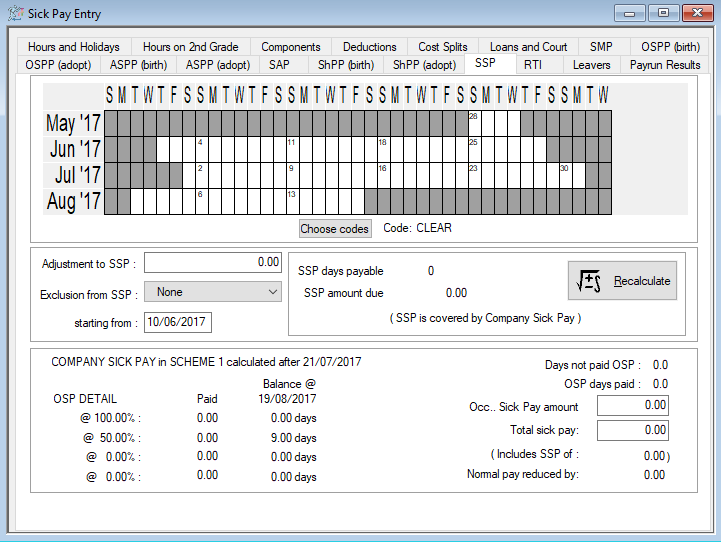
Task: Click the Choose codes button
Action: click(334, 228)
